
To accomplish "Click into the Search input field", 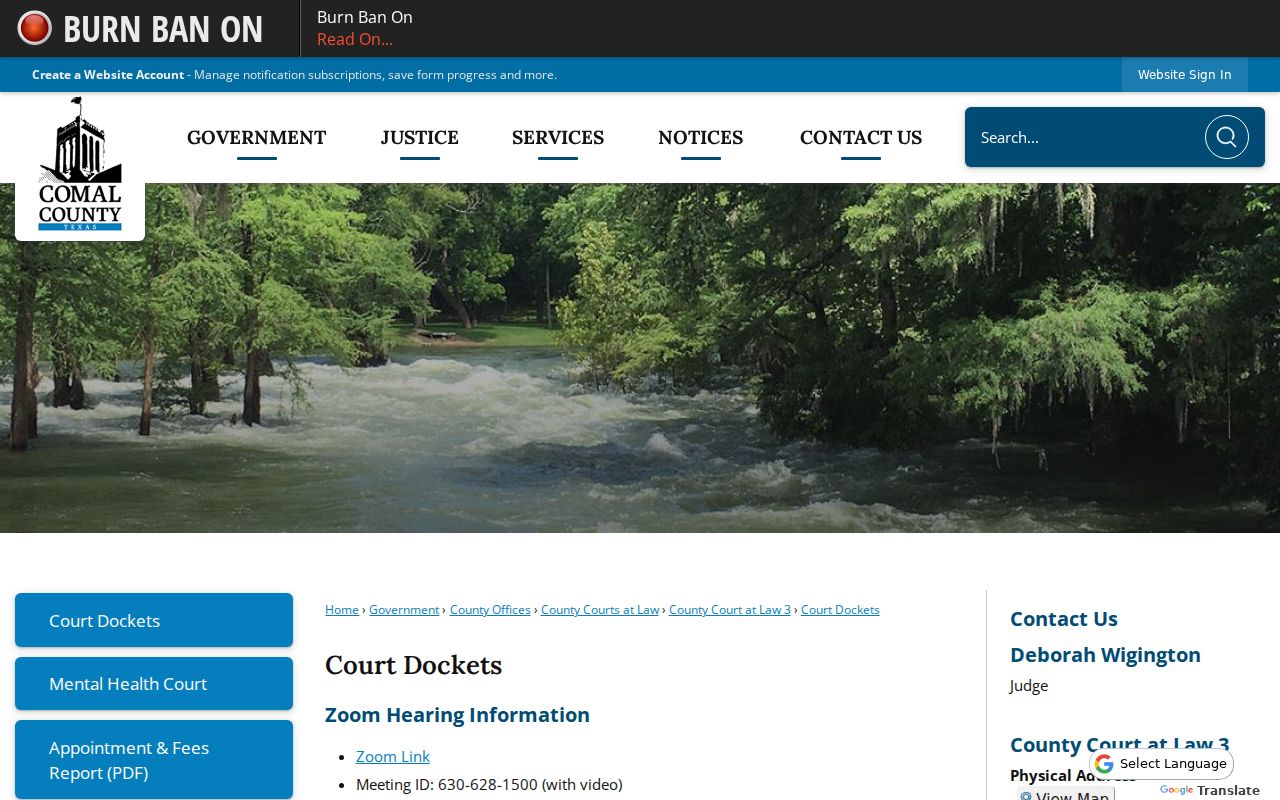I will pos(1085,137).
